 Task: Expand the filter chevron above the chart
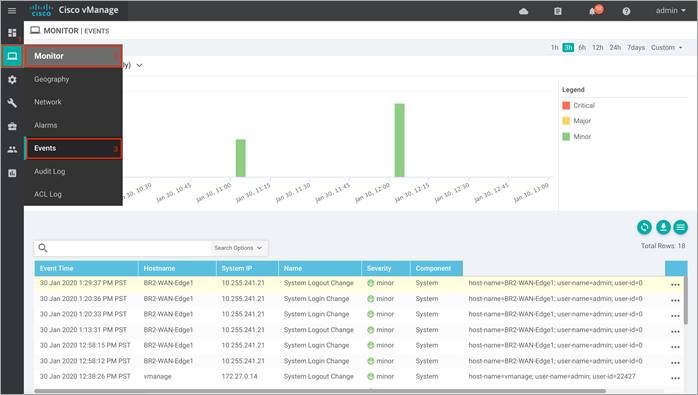[x=139, y=65]
